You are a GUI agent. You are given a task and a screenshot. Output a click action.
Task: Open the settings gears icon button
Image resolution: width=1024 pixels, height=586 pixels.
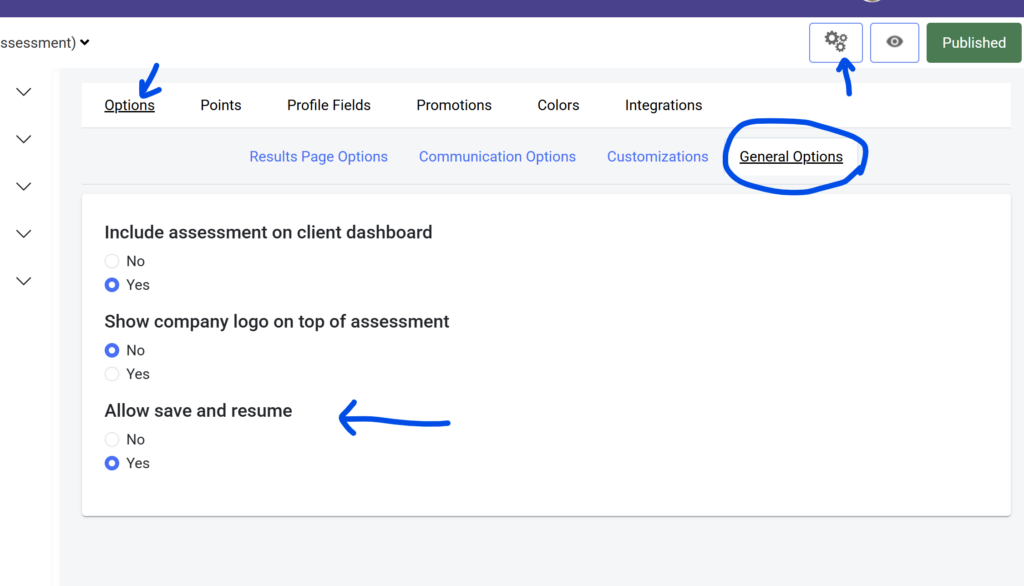click(x=835, y=42)
